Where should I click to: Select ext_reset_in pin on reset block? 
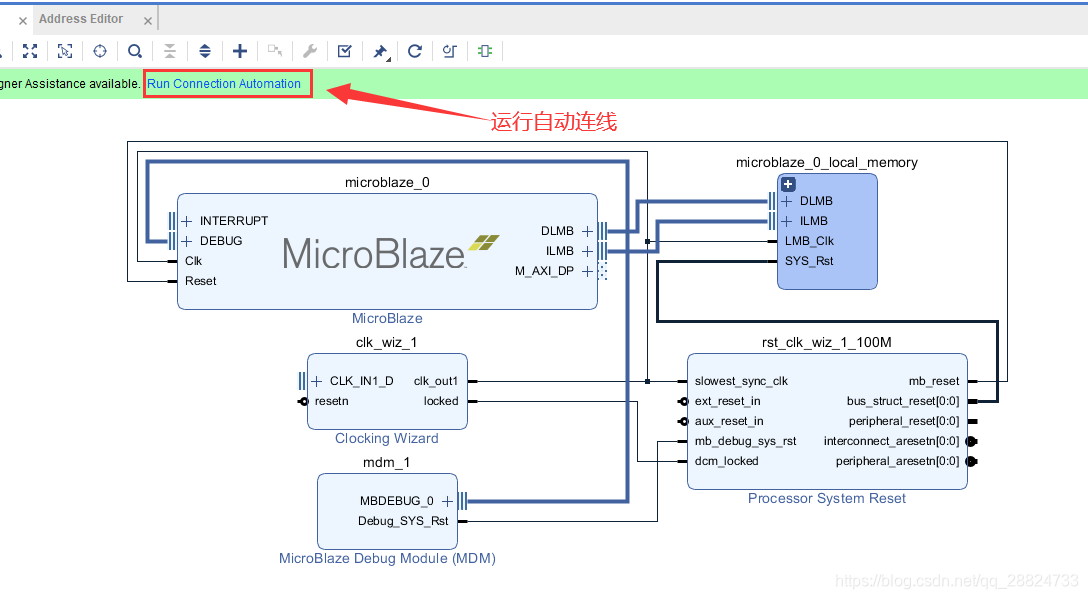(727, 401)
